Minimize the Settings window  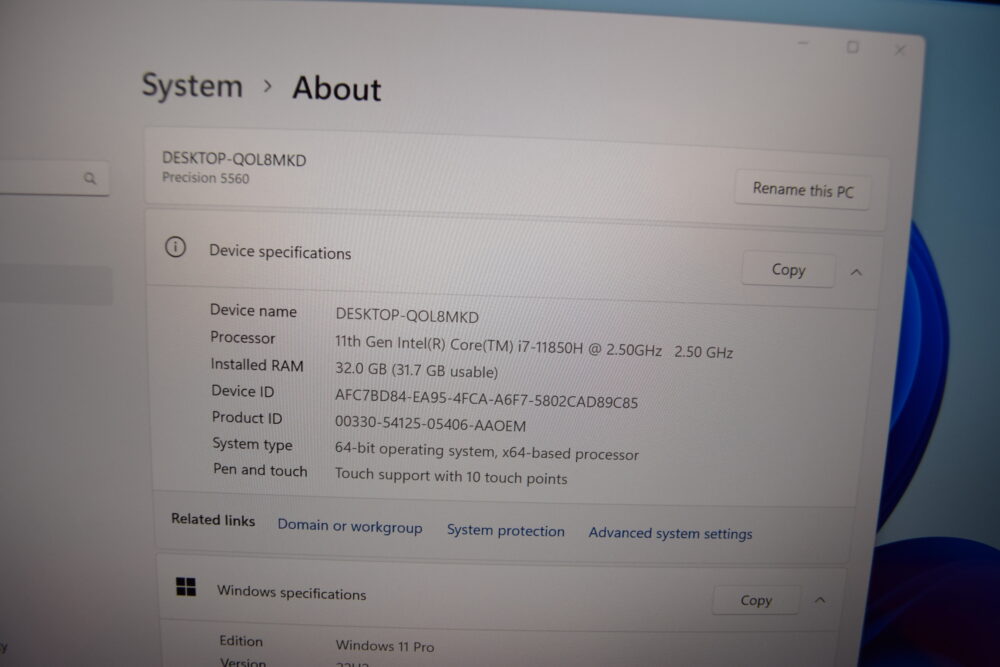click(803, 43)
